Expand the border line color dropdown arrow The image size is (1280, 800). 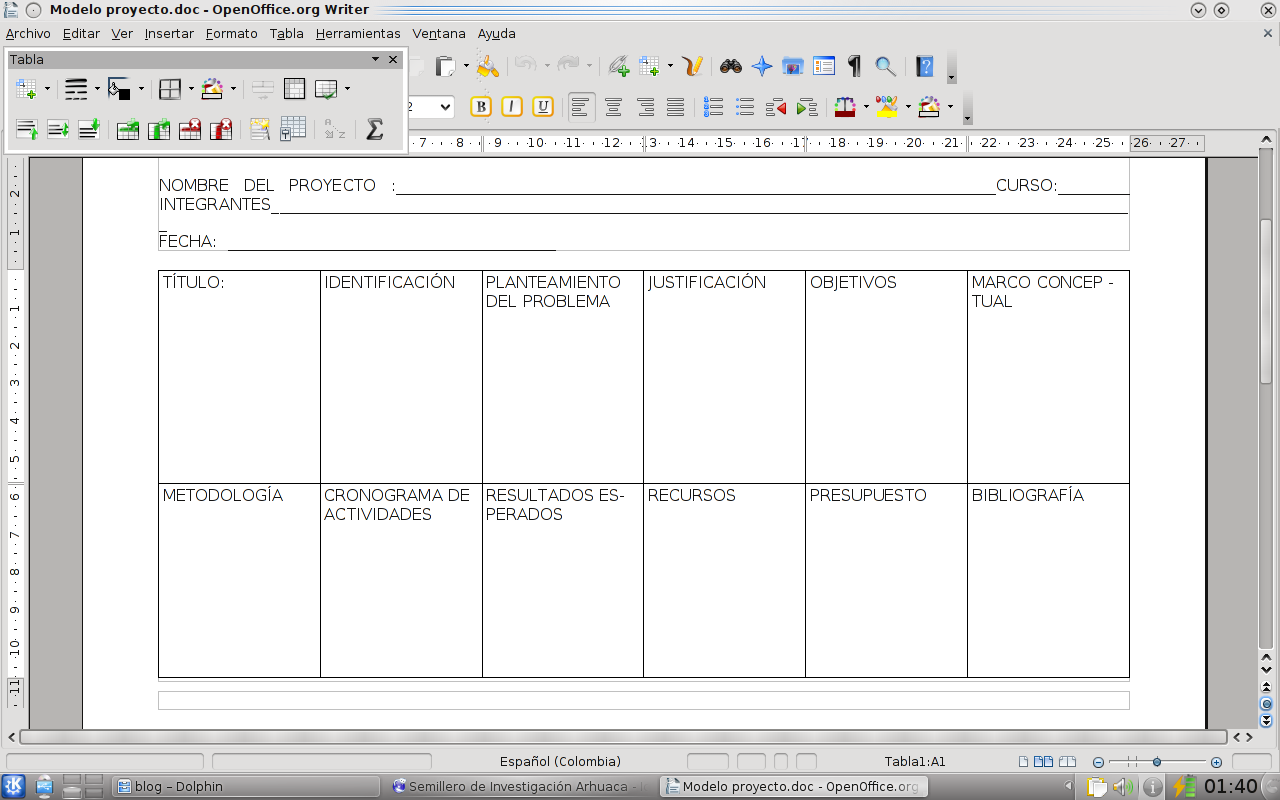pyautogui.click(x=141, y=89)
